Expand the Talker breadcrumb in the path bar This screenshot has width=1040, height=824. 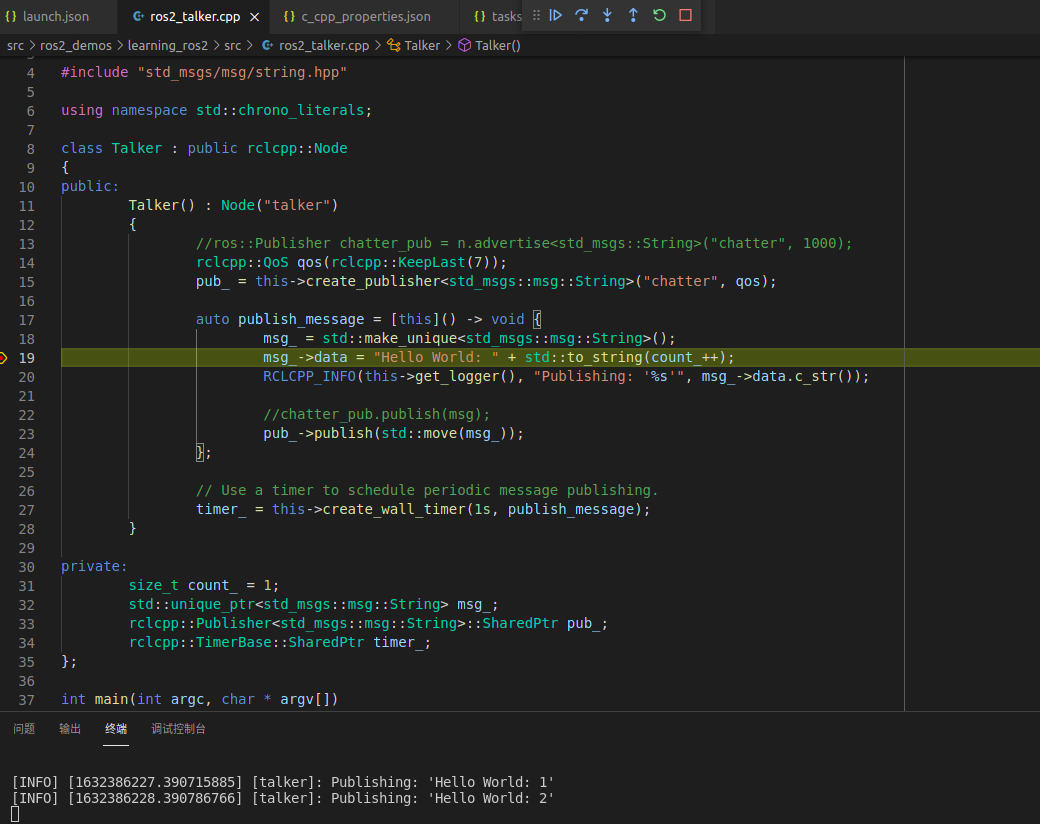tap(421, 45)
